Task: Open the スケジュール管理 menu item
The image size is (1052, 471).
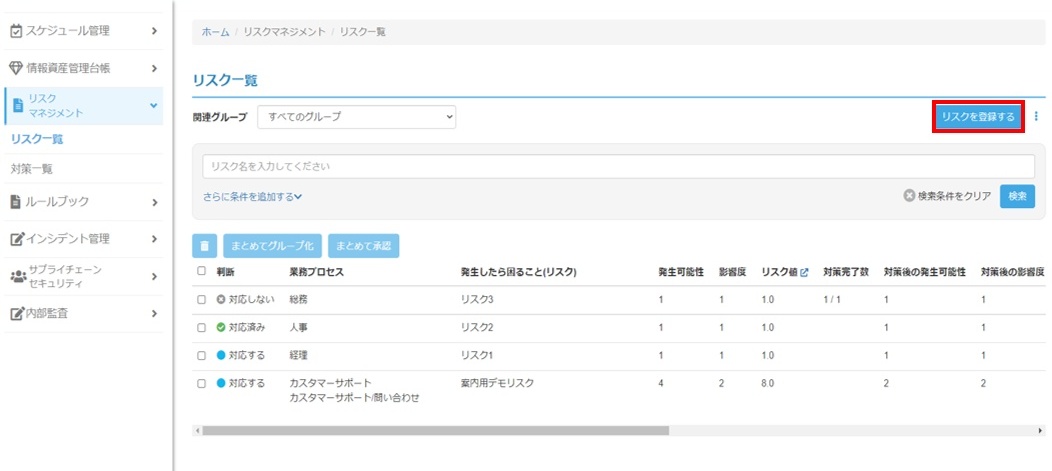Action: (x=84, y=31)
